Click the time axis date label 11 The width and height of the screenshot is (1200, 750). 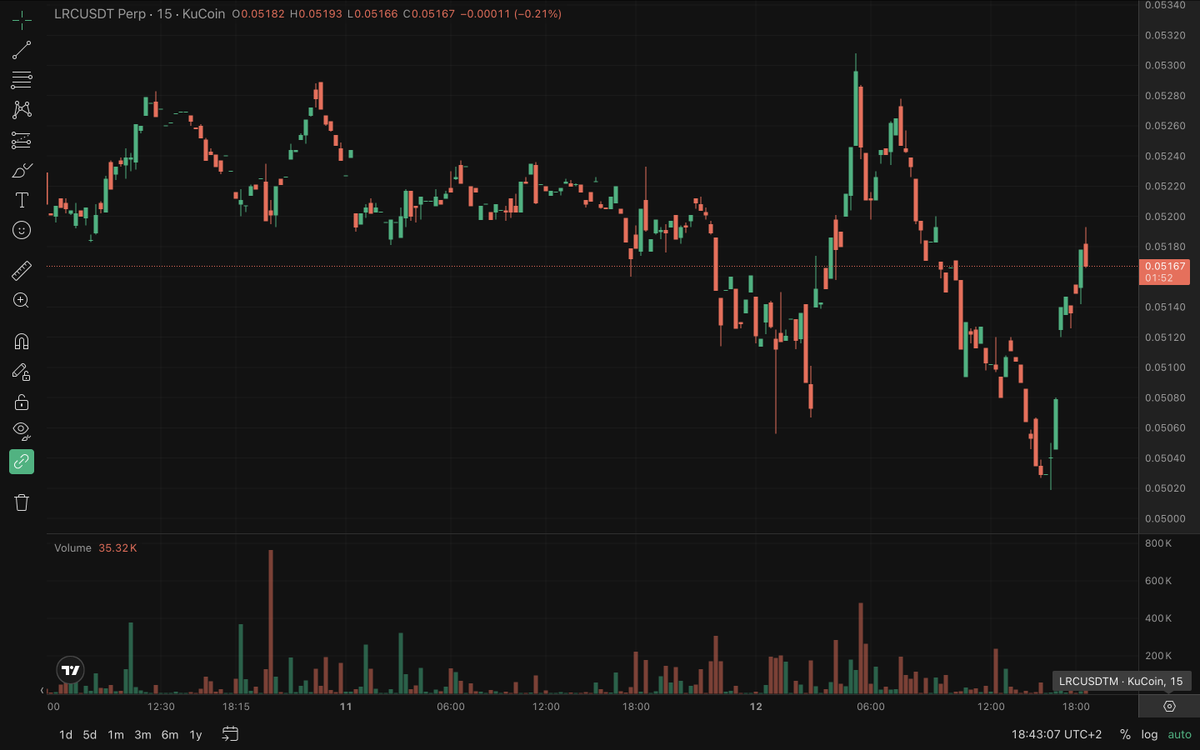pyautogui.click(x=346, y=706)
